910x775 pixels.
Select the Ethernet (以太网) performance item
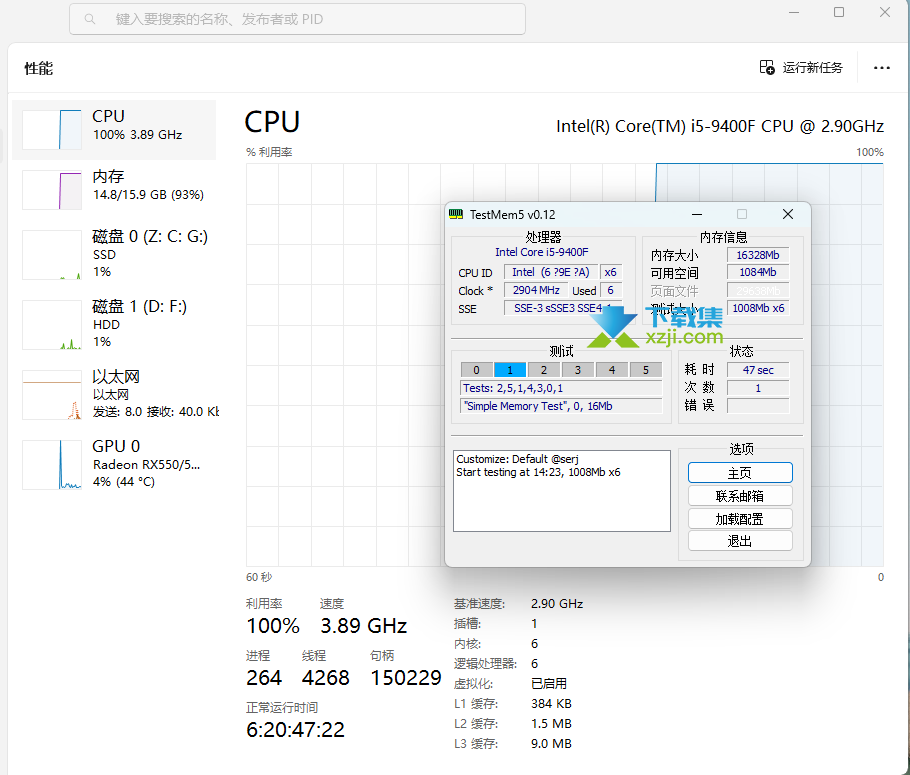point(114,394)
